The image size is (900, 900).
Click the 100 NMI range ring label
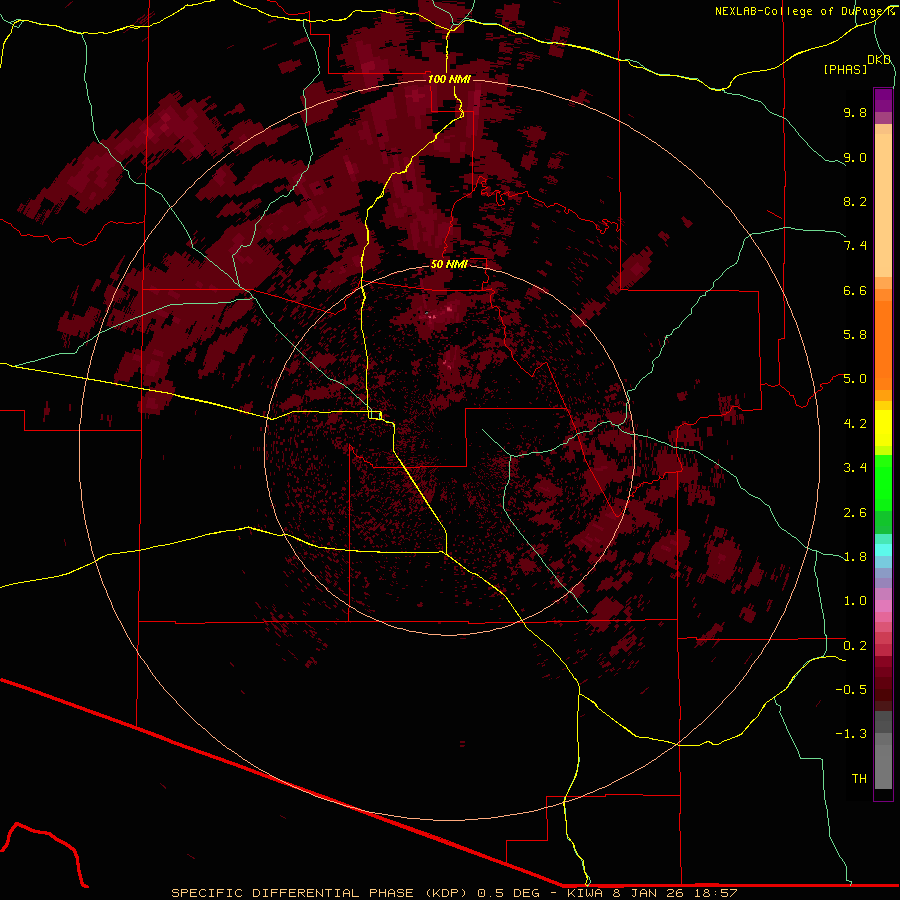coord(449,79)
